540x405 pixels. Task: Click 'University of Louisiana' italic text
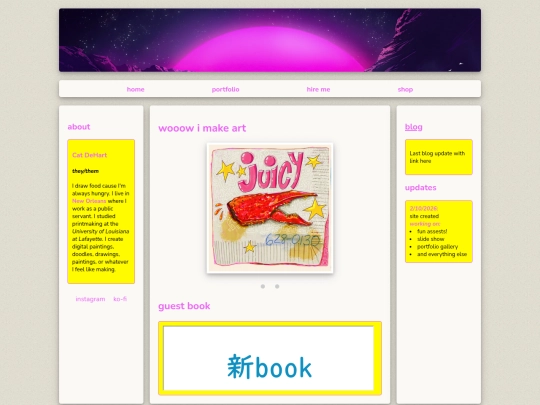point(101,231)
